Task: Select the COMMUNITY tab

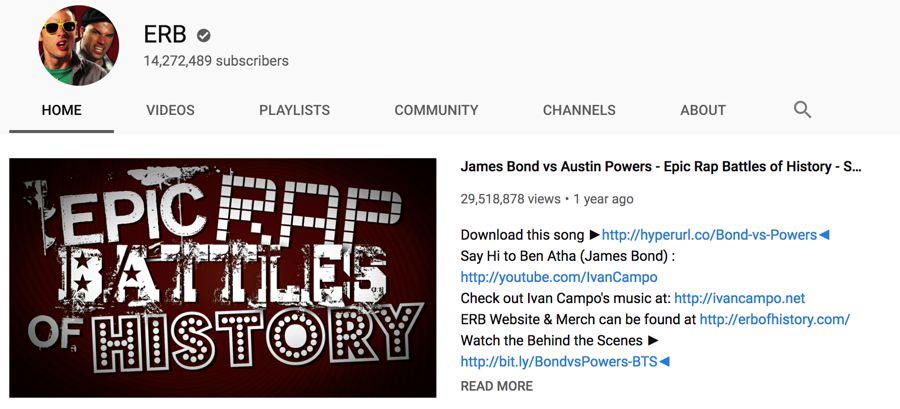Action: coord(436,110)
